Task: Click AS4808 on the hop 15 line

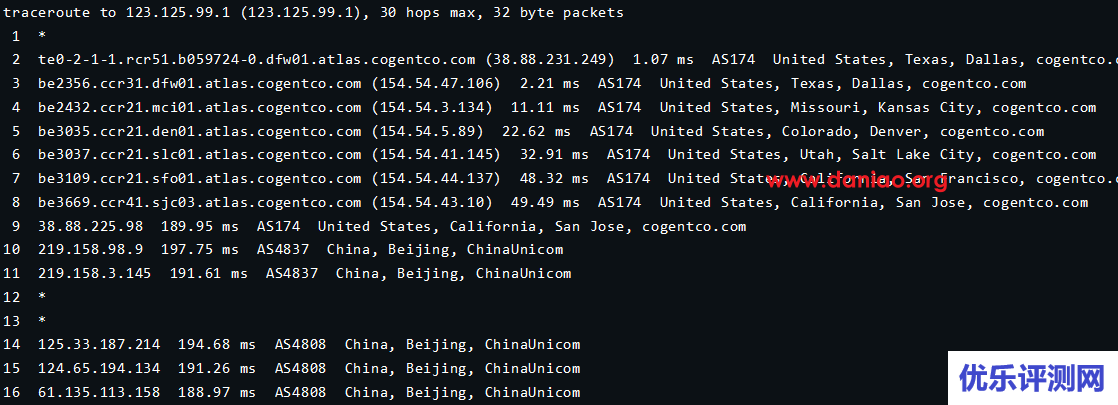Action: tap(300, 369)
